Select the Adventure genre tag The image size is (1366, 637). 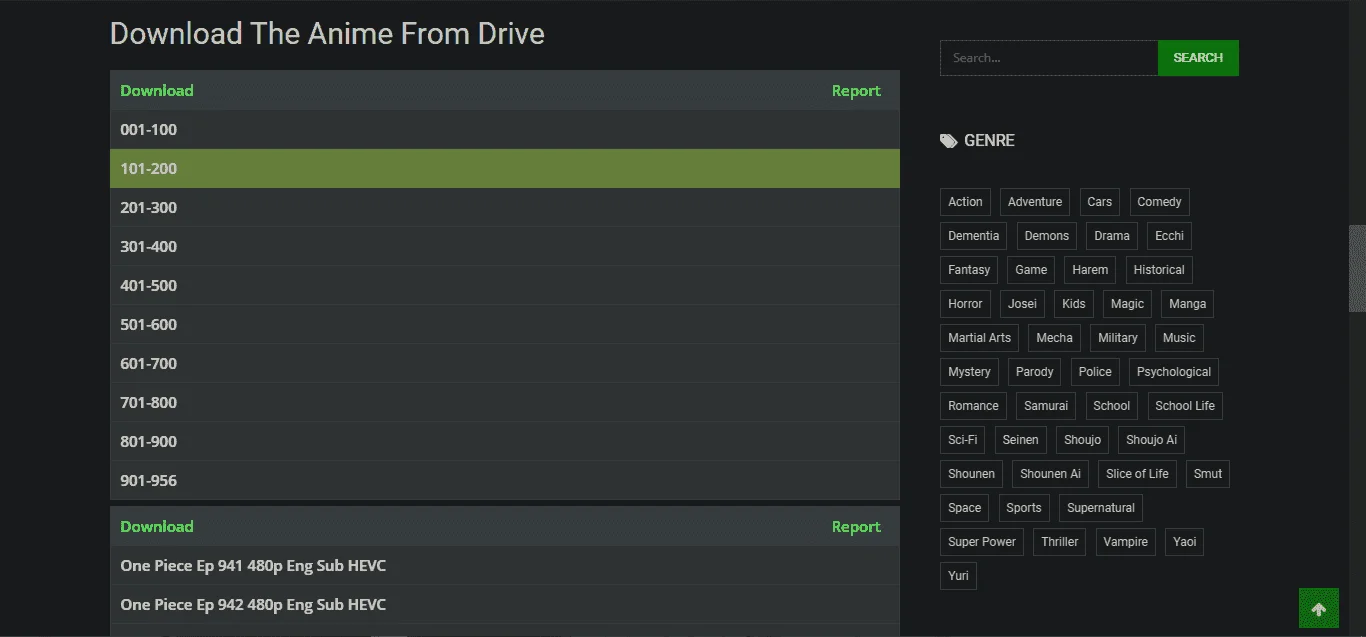(1035, 202)
